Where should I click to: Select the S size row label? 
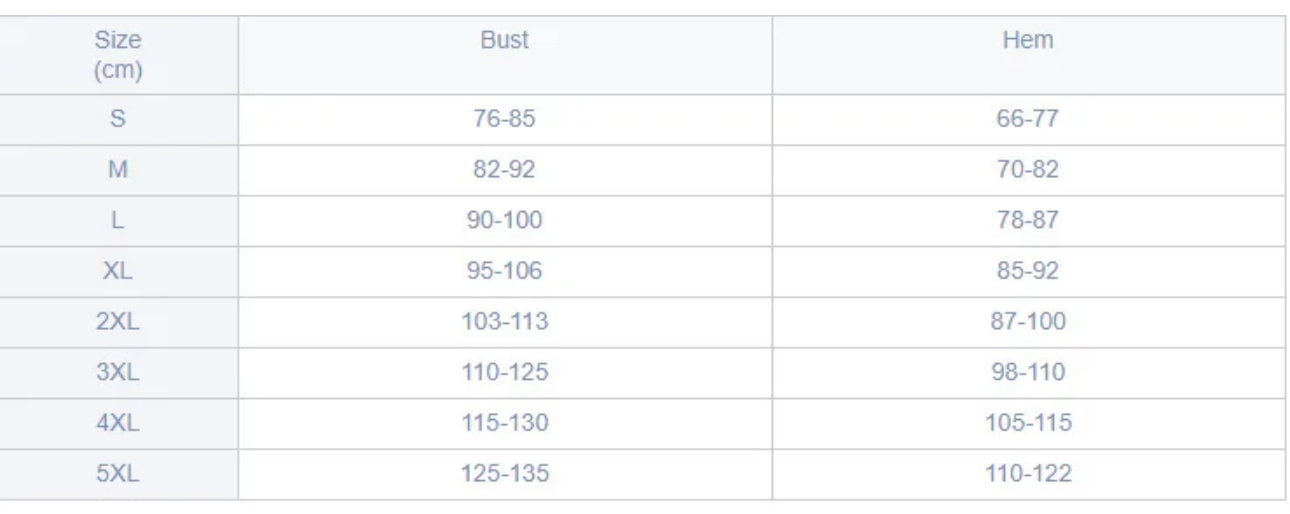point(118,118)
